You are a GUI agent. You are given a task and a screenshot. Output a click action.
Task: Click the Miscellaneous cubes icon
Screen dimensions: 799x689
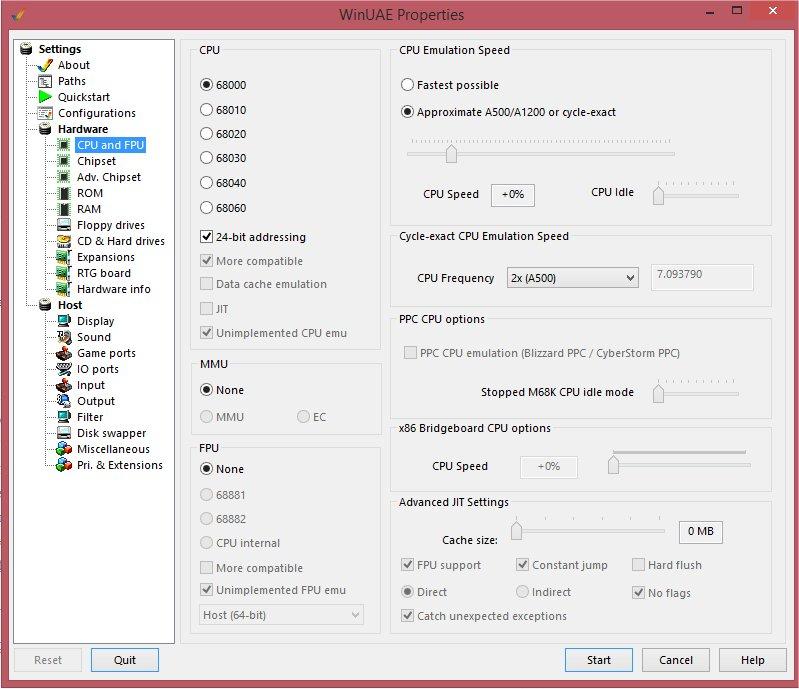[64, 449]
